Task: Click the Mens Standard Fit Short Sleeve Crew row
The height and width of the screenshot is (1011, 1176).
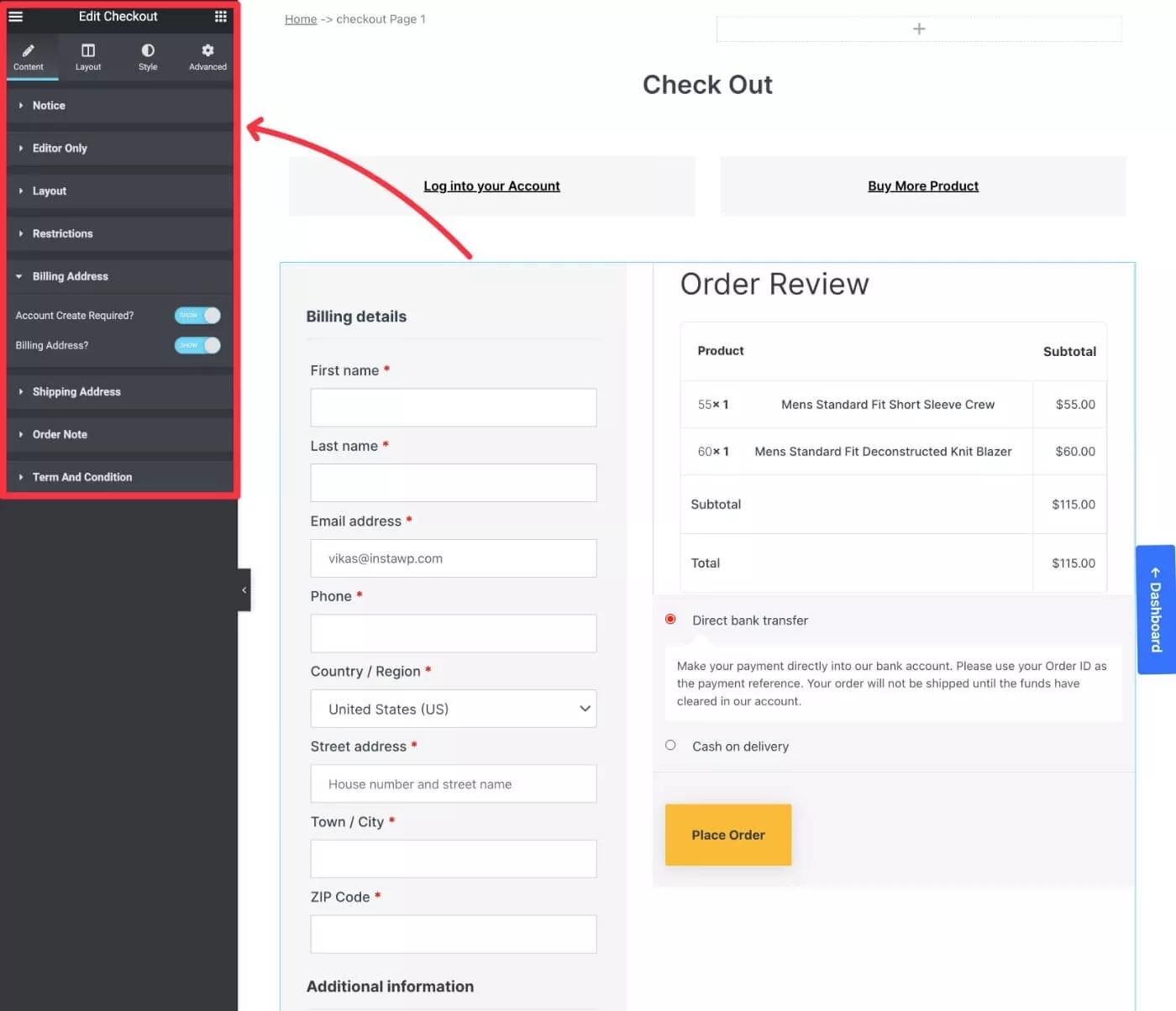Action: click(893, 405)
